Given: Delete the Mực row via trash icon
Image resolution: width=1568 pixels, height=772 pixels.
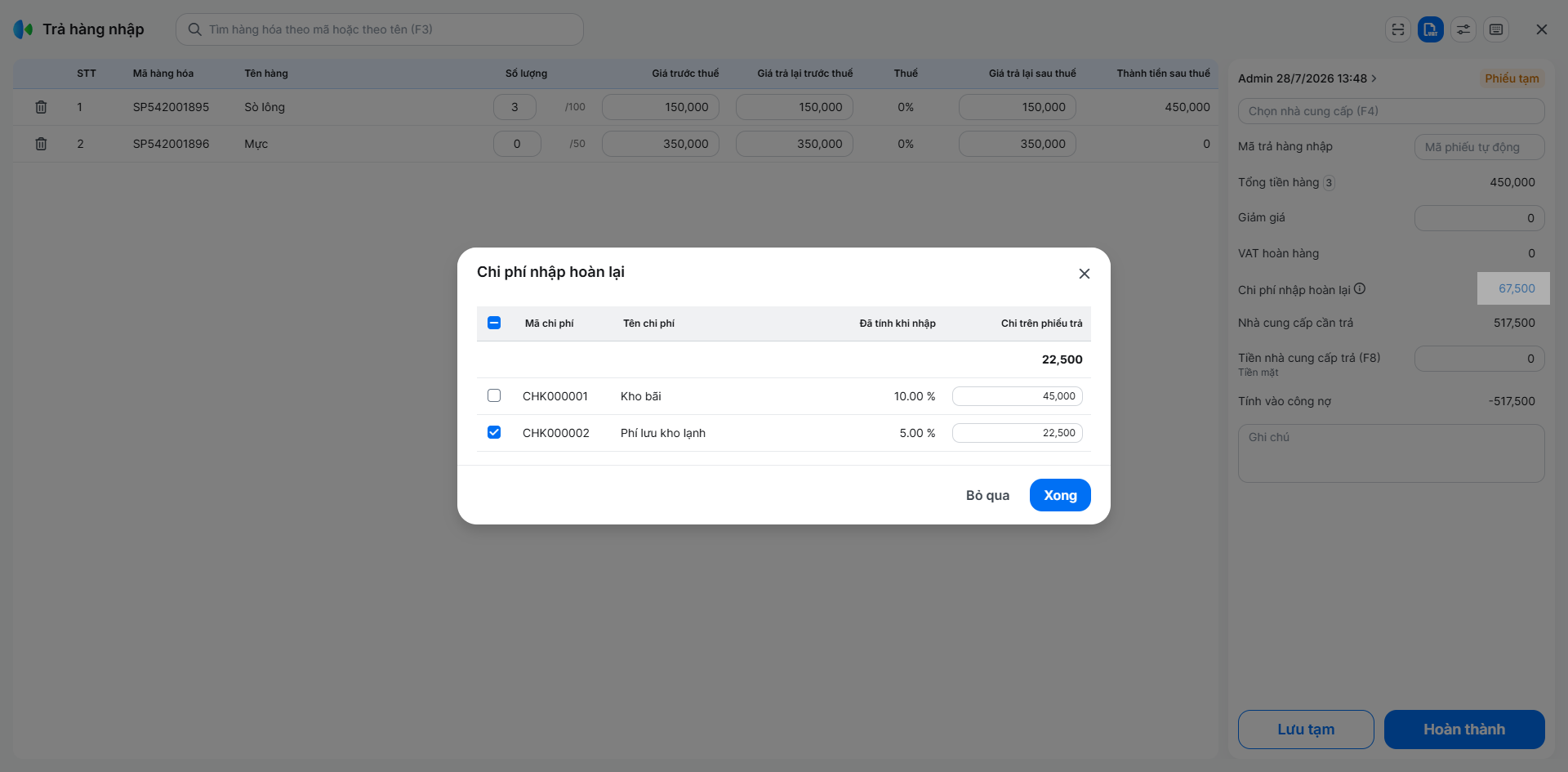Looking at the screenshot, I should [x=41, y=144].
